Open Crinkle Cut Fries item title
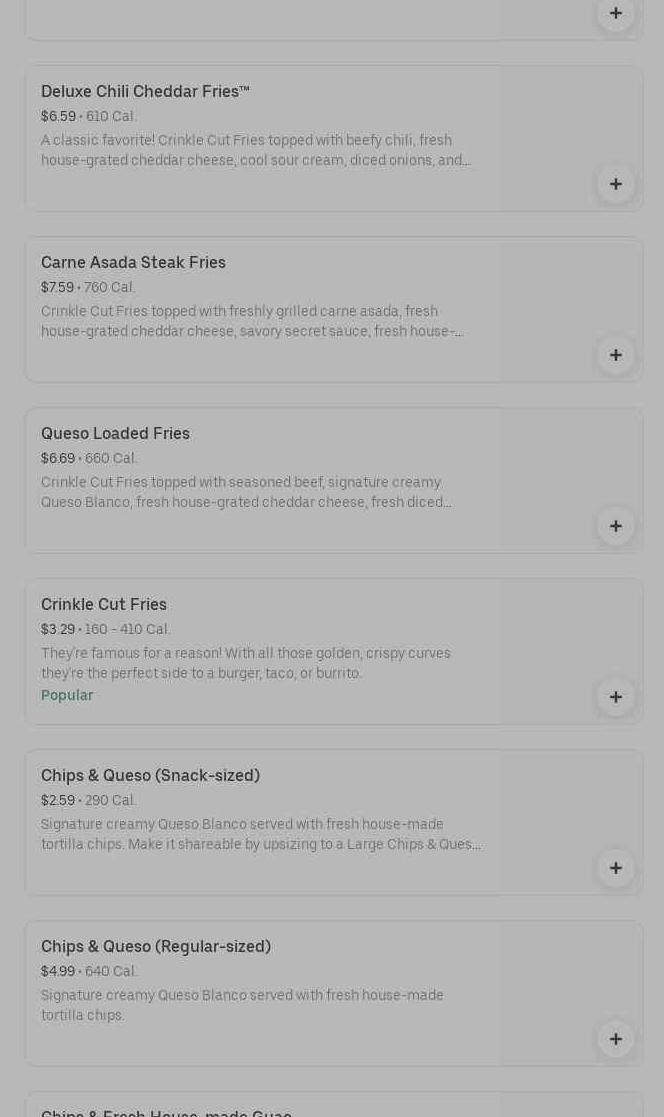Viewport: 664px width, 1117px height. pyautogui.click(x=104, y=605)
